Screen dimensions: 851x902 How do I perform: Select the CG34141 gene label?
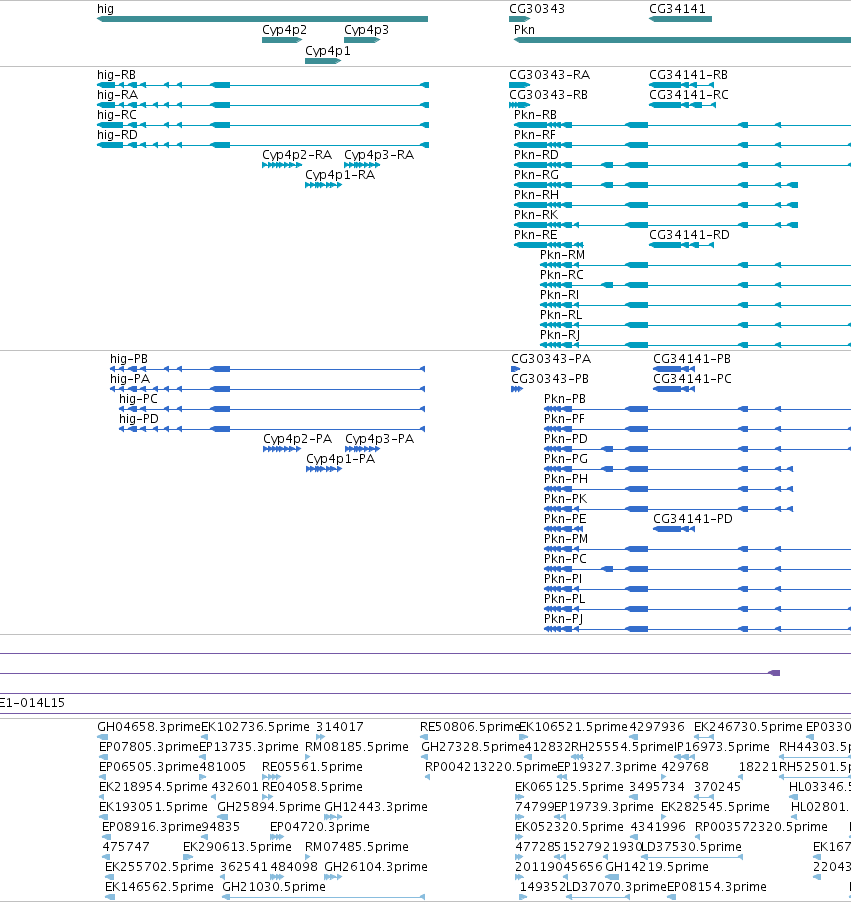[x=677, y=9]
